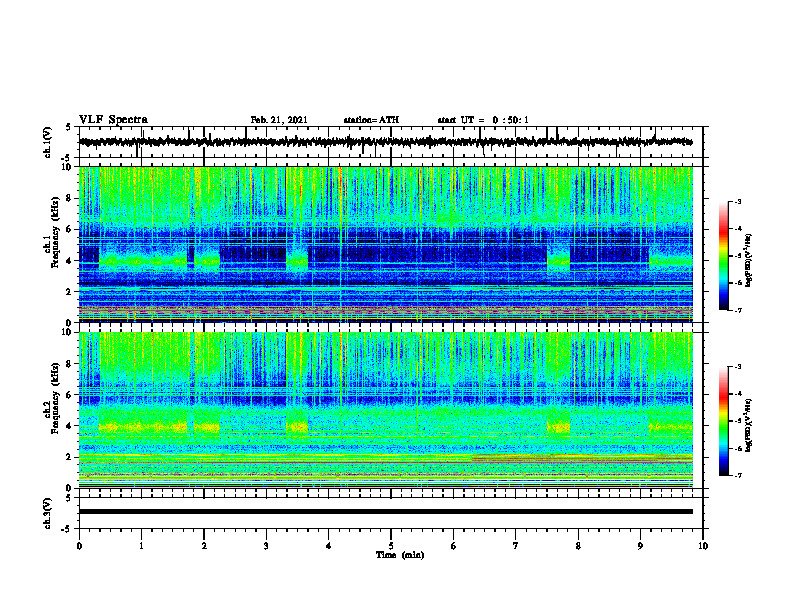Click the ch.1 color scale '-3' label
The image size is (792, 612).
738,201
